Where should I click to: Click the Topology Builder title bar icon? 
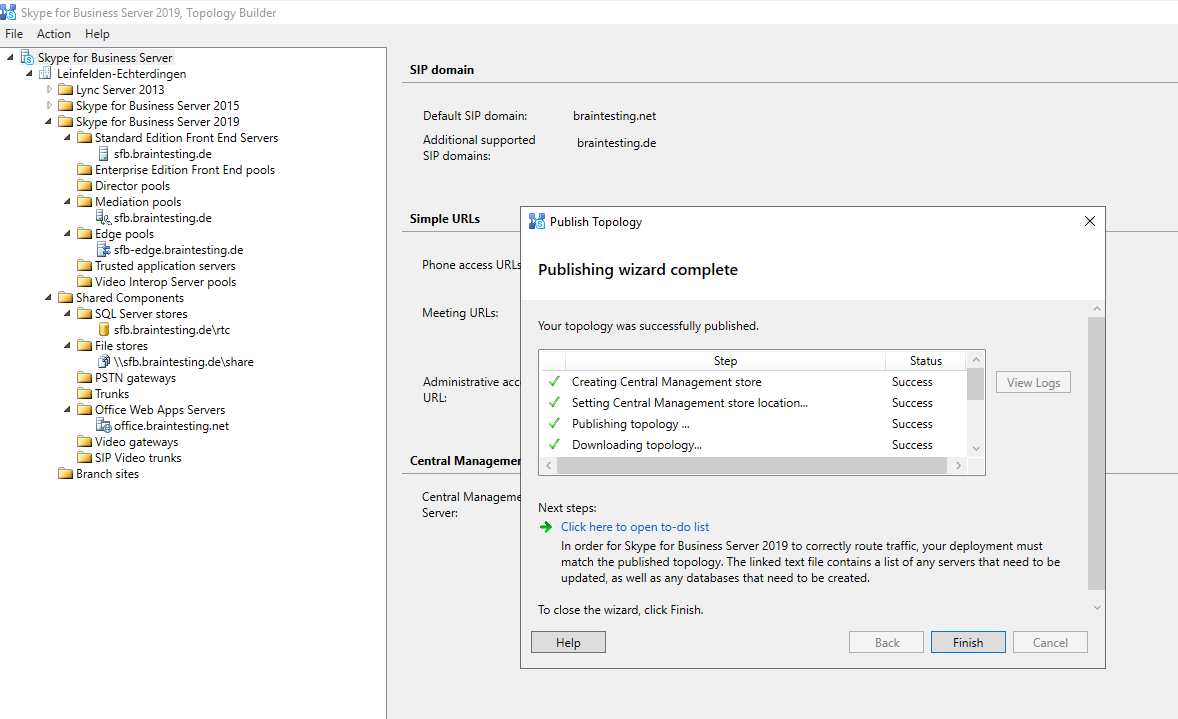(10, 11)
